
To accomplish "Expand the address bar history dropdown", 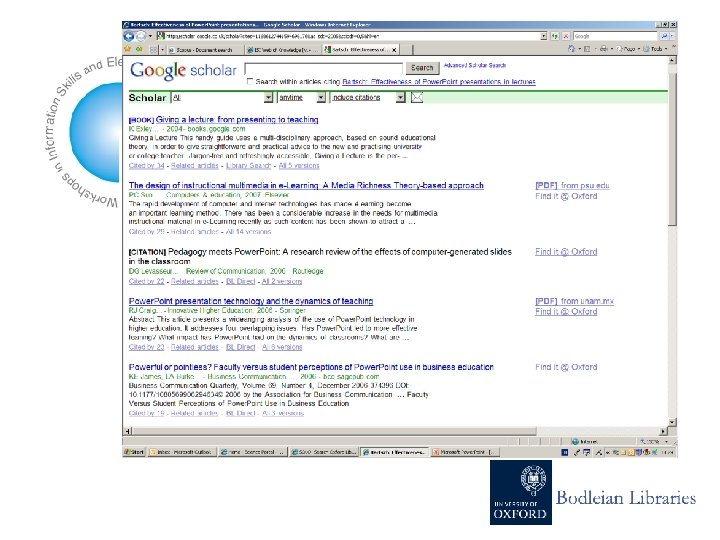I will pyautogui.click(x=544, y=36).
